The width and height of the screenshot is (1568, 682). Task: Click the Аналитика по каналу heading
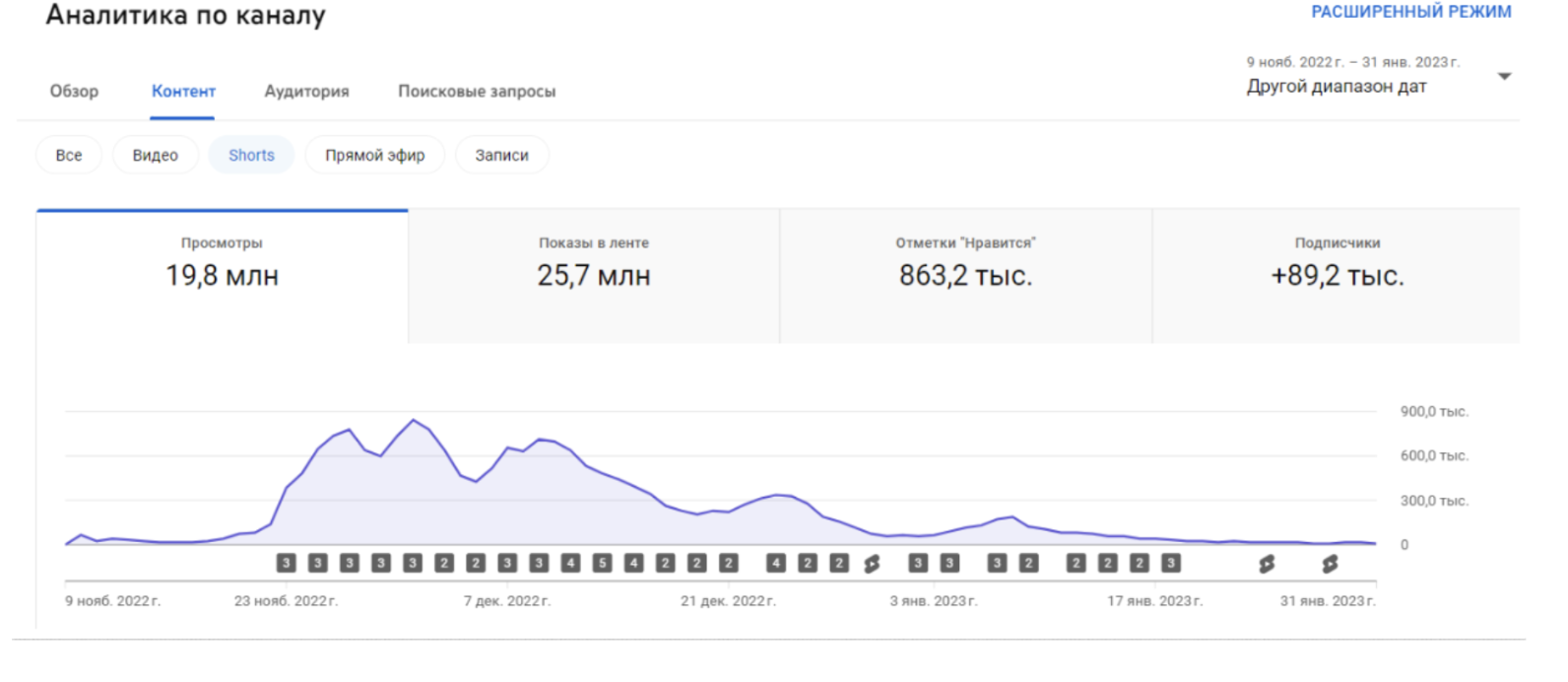(185, 15)
